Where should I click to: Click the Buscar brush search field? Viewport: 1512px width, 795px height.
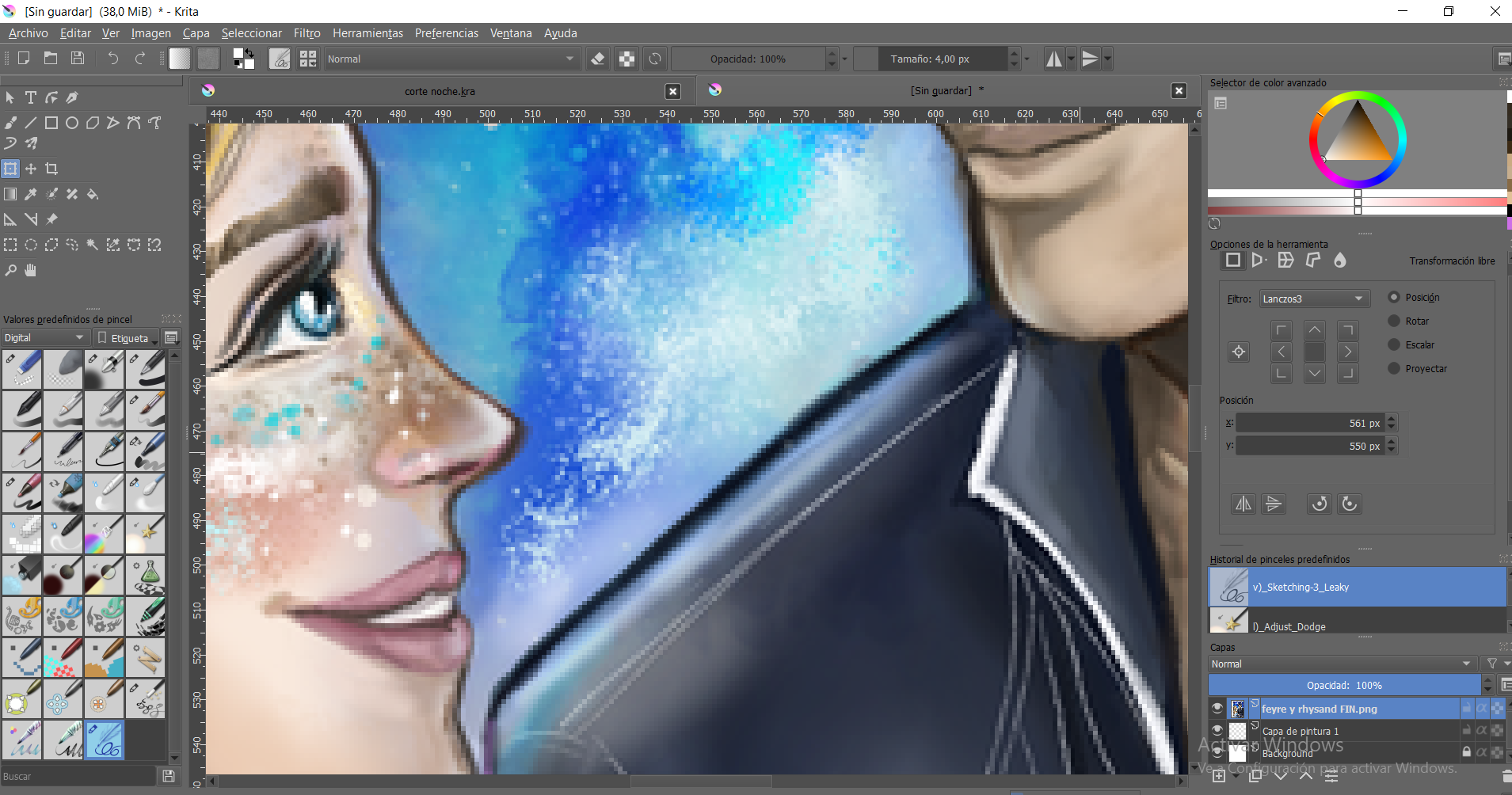point(78,777)
